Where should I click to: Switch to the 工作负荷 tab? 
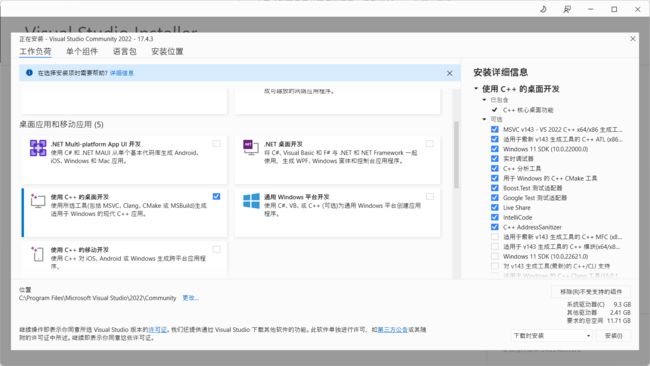[35, 51]
